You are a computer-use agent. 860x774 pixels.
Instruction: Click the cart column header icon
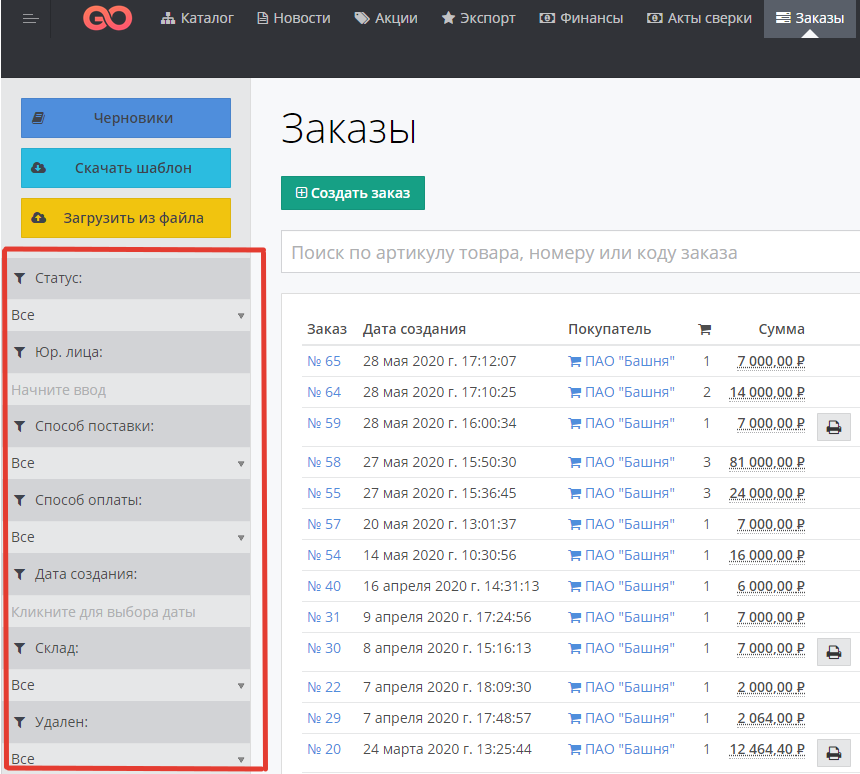coord(704,329)
